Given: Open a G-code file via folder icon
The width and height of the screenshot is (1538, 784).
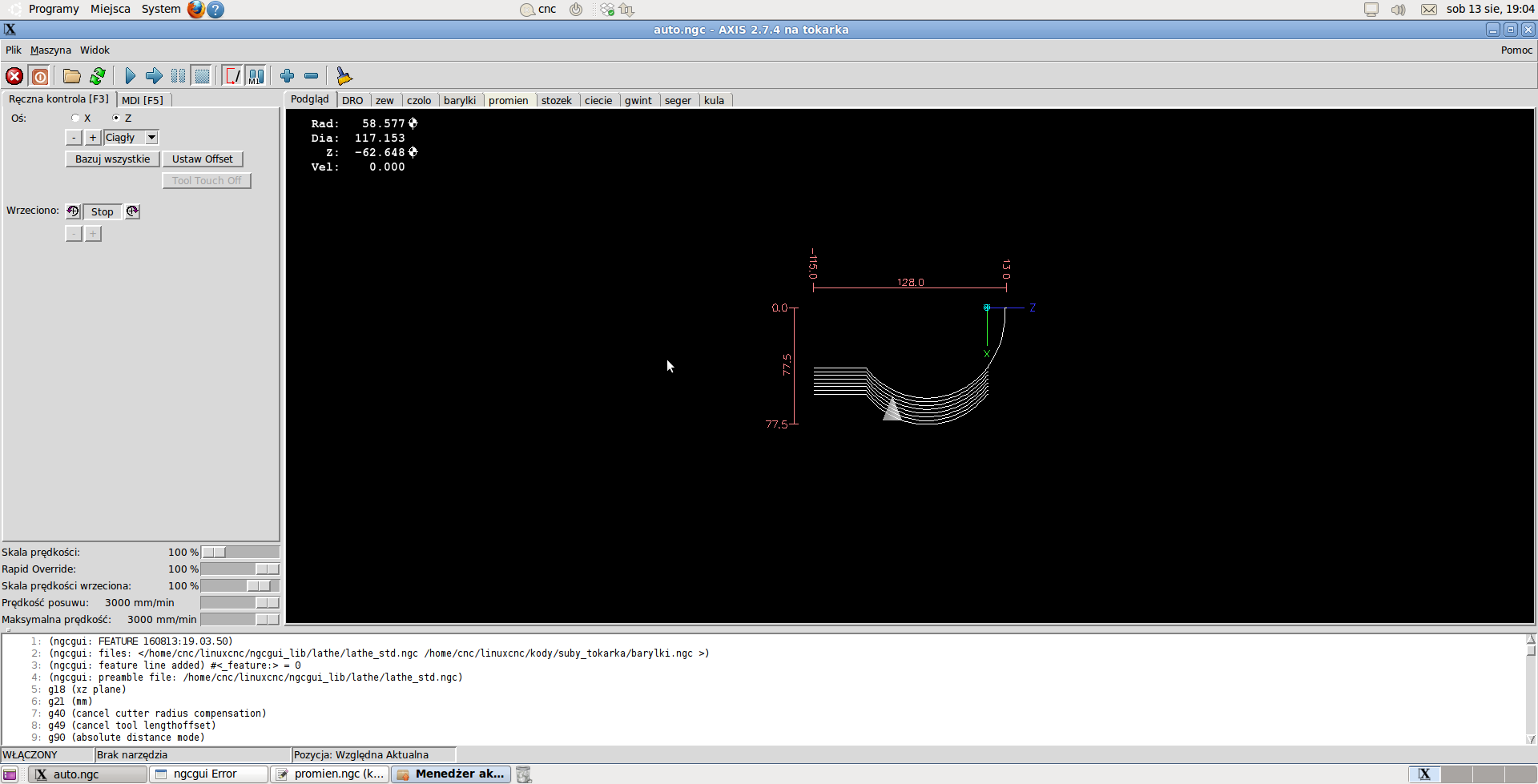Looking at the screenshot, I should [x=72, y=76].
